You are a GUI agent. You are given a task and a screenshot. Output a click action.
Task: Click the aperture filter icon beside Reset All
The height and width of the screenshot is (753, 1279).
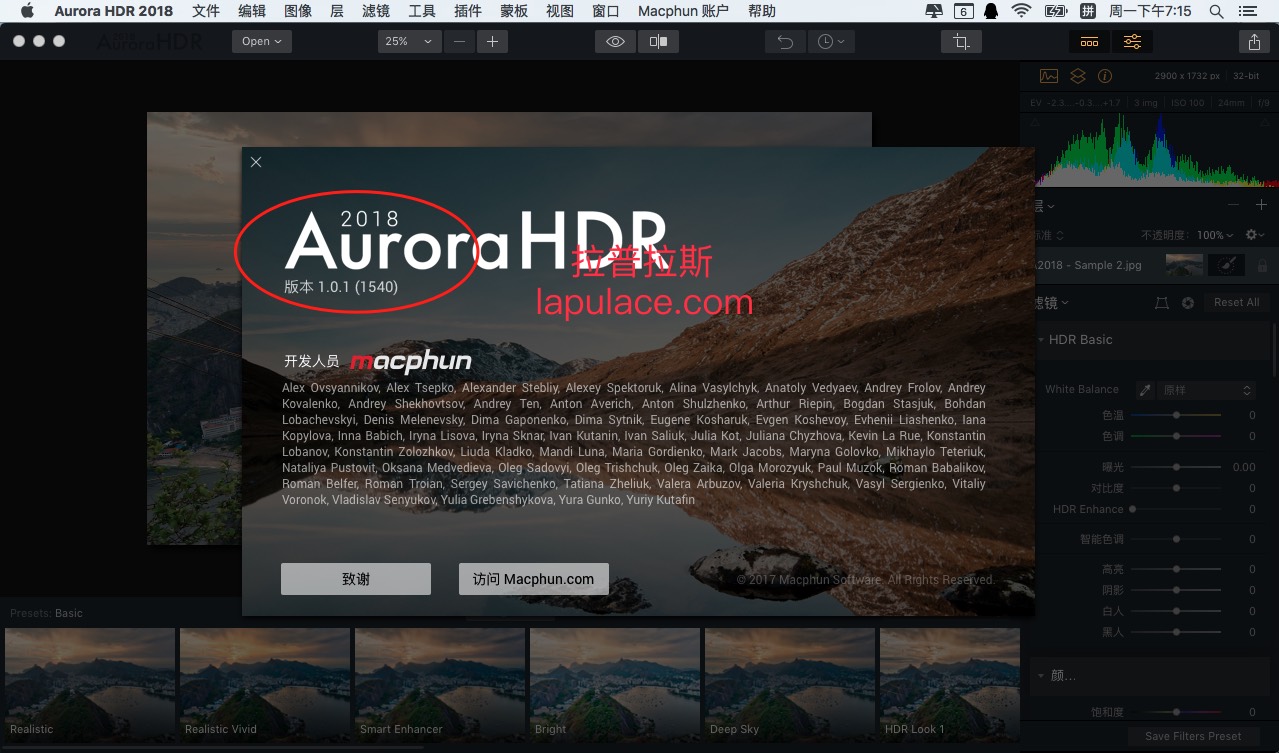[1188, 303]
